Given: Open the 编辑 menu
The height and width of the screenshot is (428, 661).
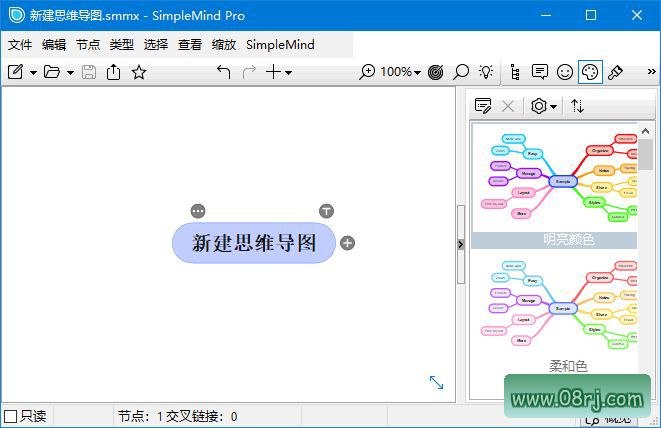Looking at the screenshot, I should click(x=54, y=44).
